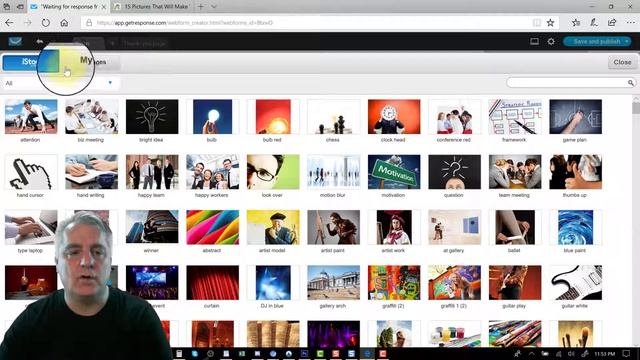Image resolution: width=640 pixels, height=360 pixels.
Task: Click the GetResponse envelope logo
Action: point(15,41)
